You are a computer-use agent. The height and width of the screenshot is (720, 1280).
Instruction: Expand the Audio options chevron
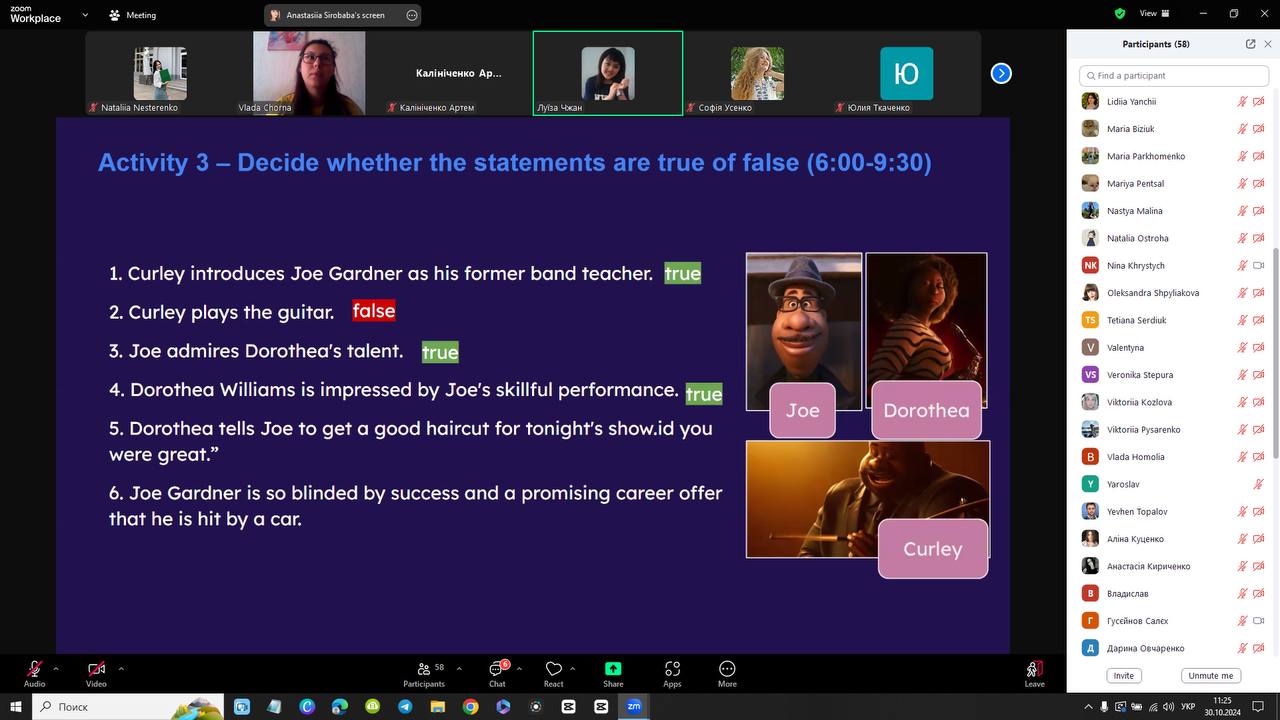tap(56, 668)
